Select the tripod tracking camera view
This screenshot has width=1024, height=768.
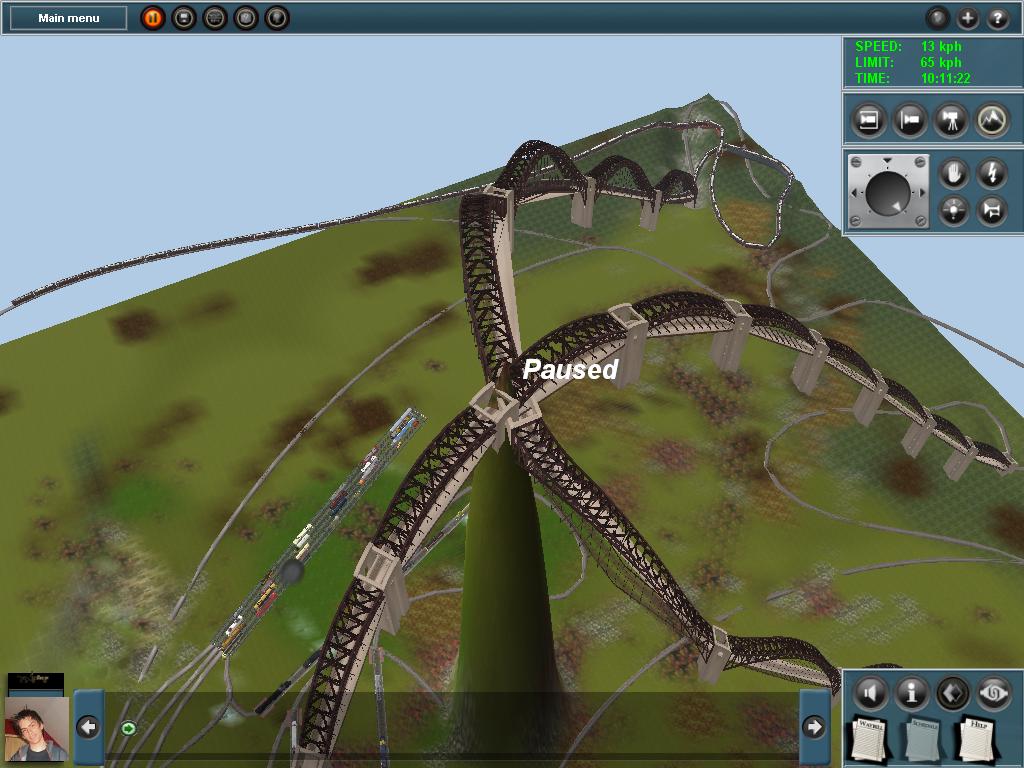(951, 120)
